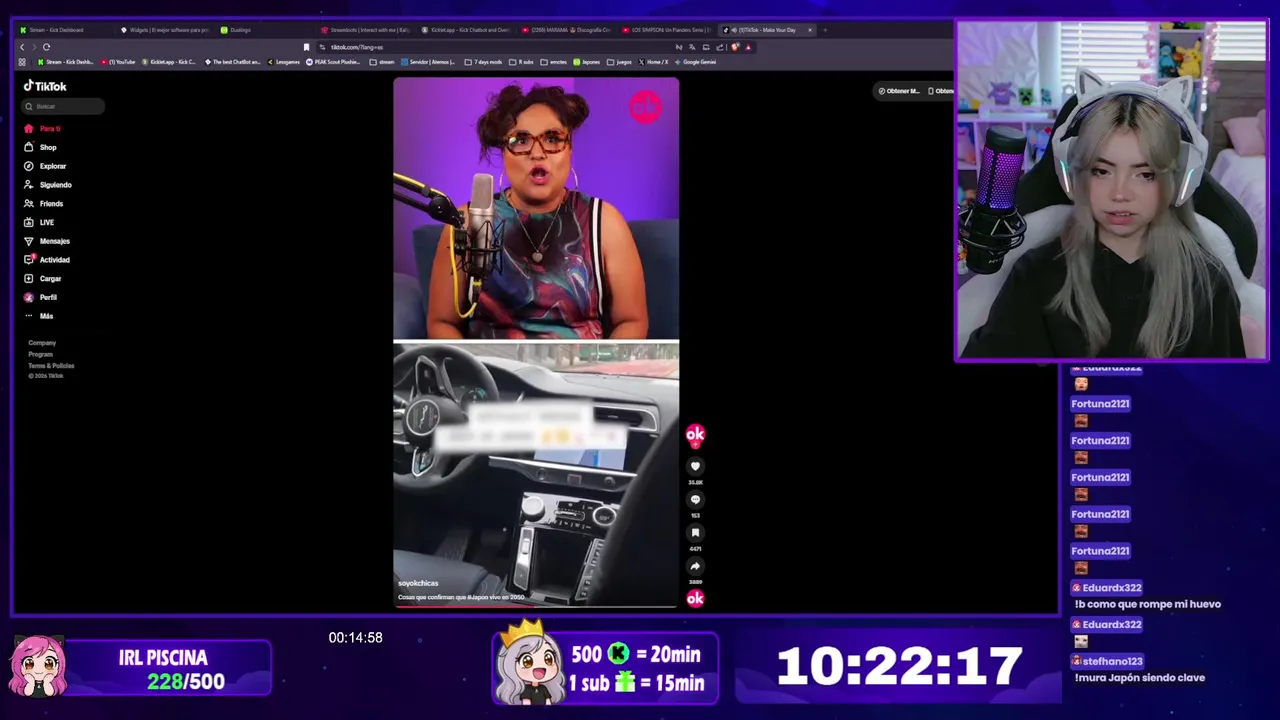The height and width of the screenshot is (720, 1280).
Task: Open the YouTube bookmark
Action: point(118,62)
